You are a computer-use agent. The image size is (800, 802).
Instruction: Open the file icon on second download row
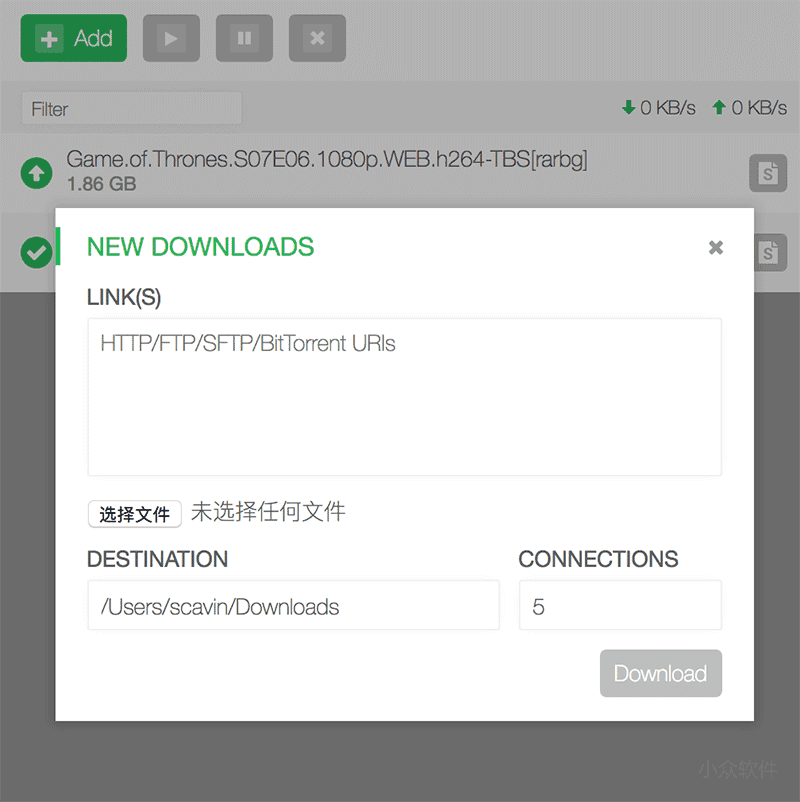767,252
